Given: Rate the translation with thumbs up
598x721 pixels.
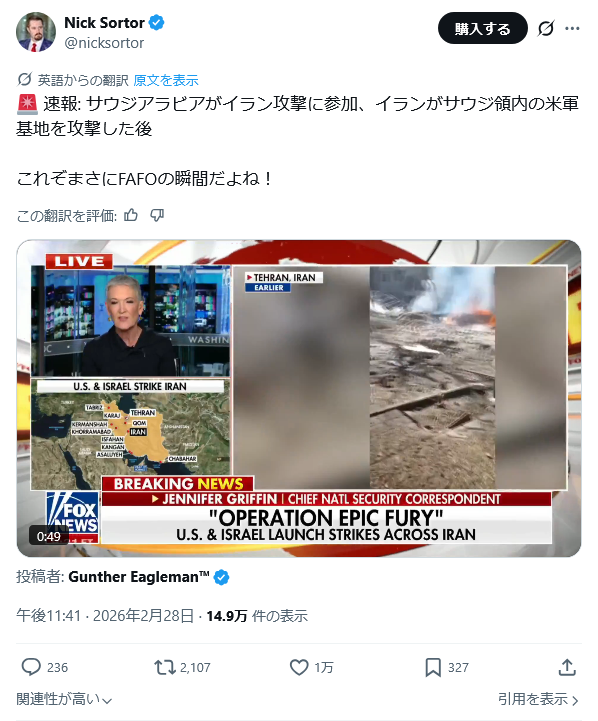Looking at the screenshot, I should pos(131,215).
